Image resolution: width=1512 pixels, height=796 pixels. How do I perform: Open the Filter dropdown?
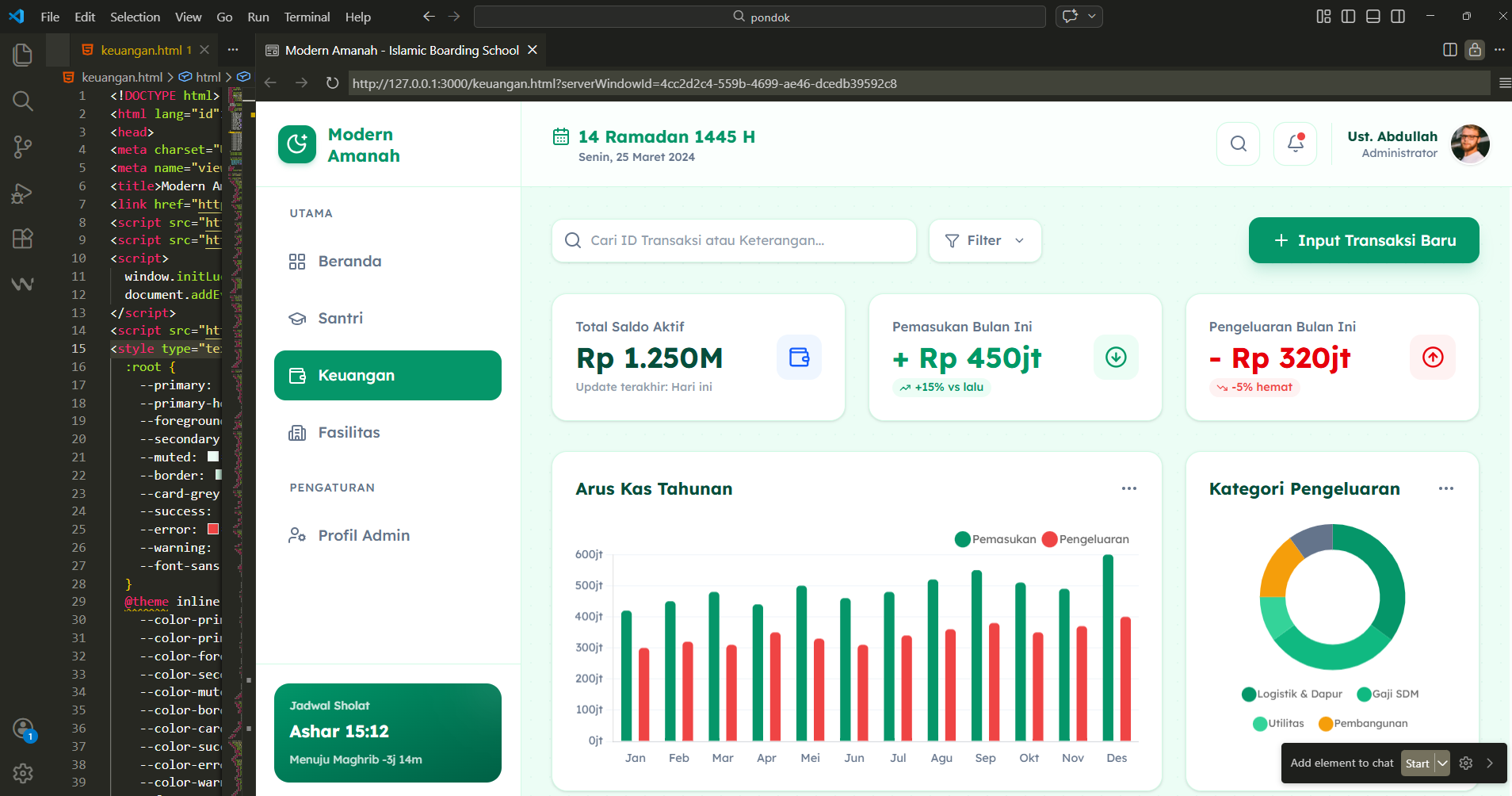984,240
